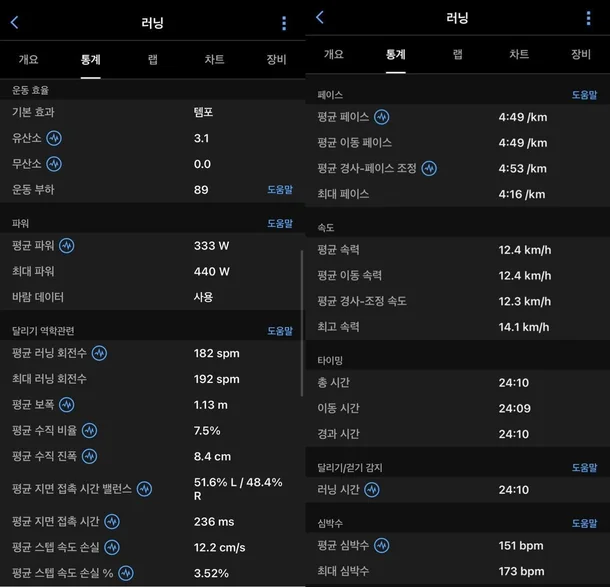This screenshot has width=610, height=587.
Task: Switch to 개요 tab on right screen
Action: coord(334,54)
